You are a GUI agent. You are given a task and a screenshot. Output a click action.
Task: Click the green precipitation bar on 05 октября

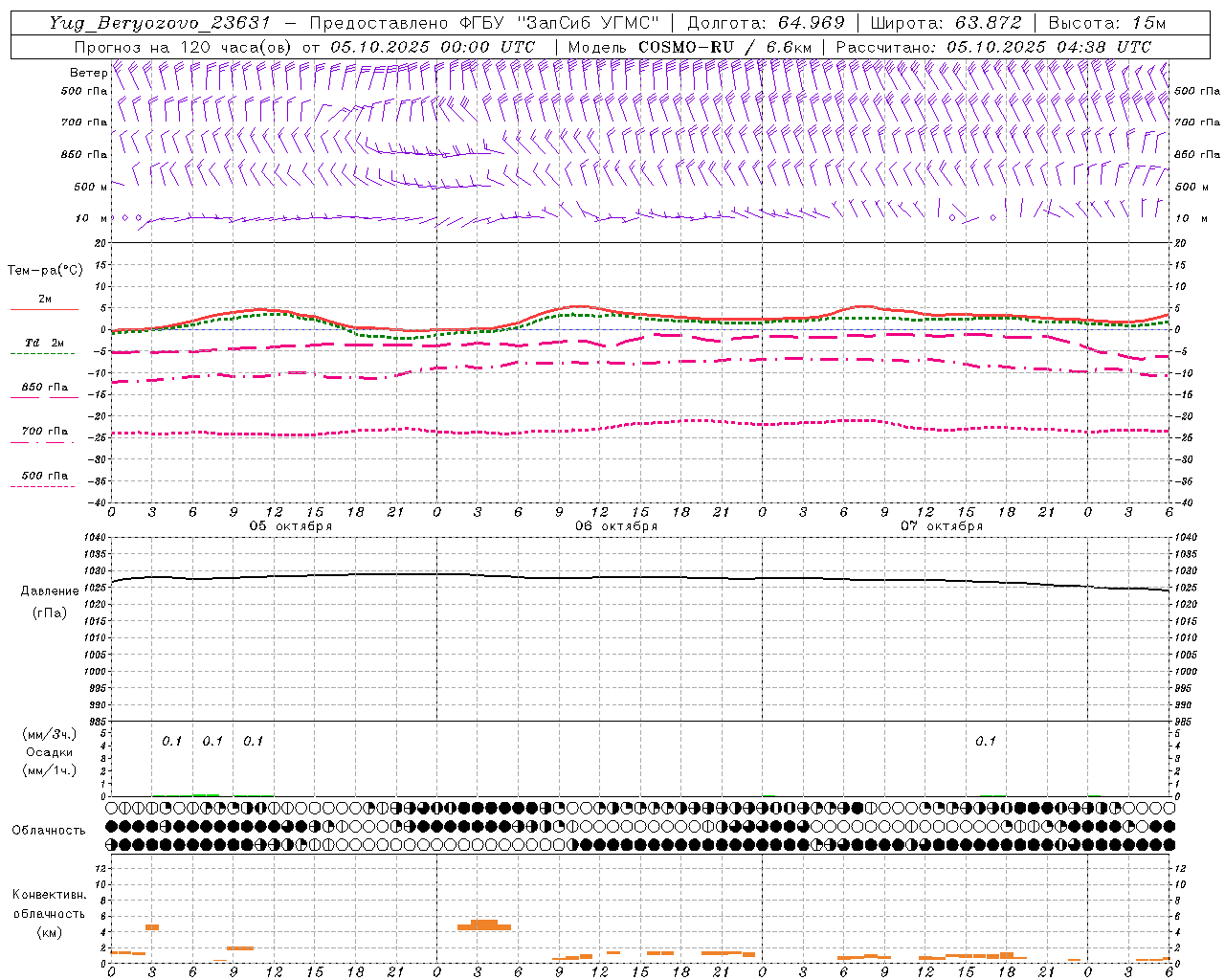click(206, 794)
